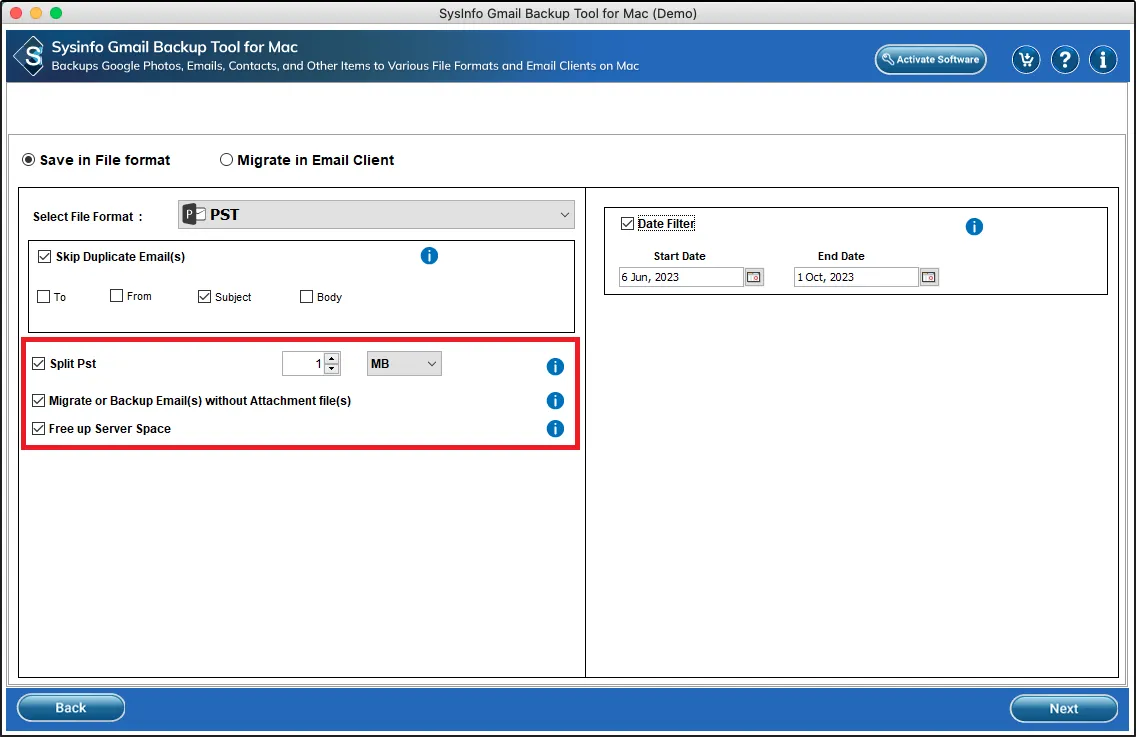Enable the Body duplicate filter checkbox
Viewport: 1136px width, 737px height.
[307, 296]
